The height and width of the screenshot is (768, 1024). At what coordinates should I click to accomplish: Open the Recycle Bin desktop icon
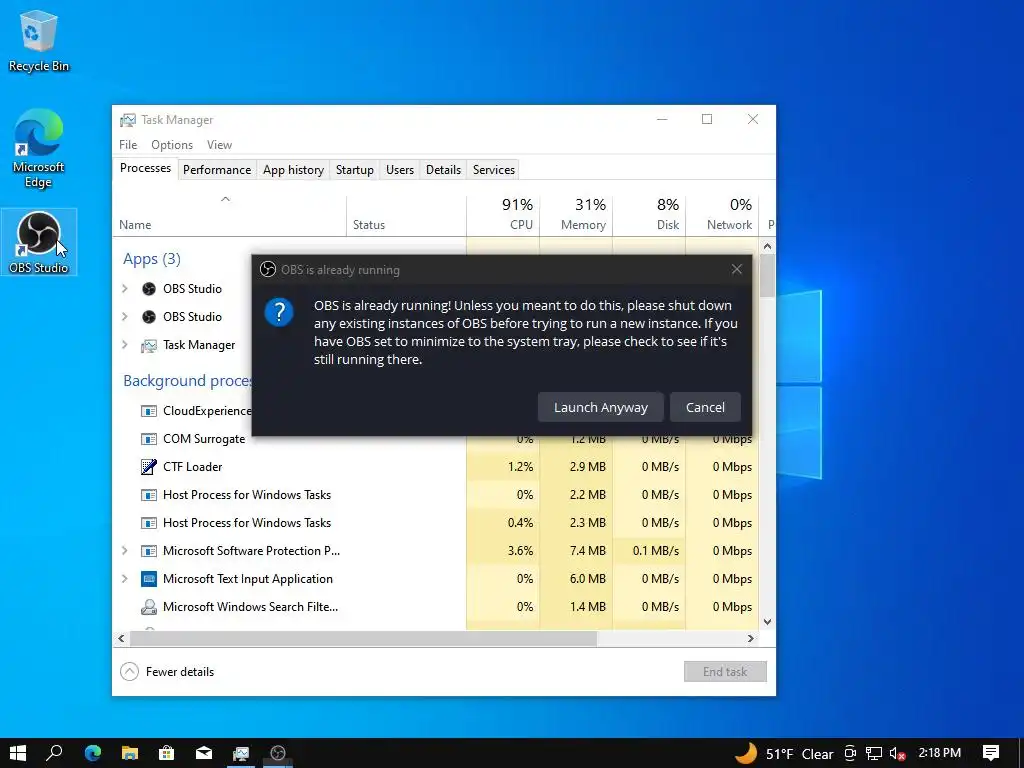click(38, 40)
